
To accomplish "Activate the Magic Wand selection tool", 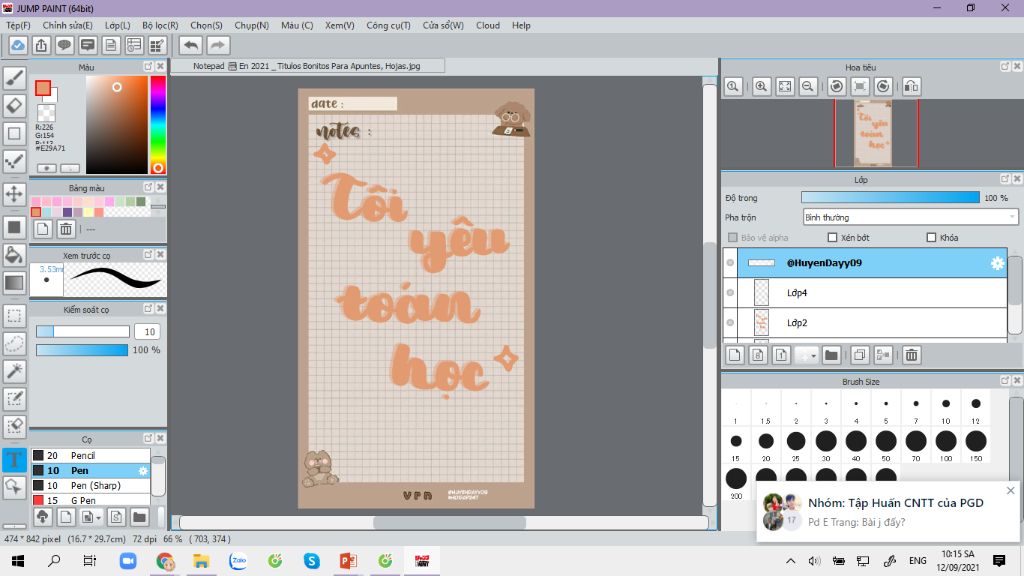I will tap(14, 371).
